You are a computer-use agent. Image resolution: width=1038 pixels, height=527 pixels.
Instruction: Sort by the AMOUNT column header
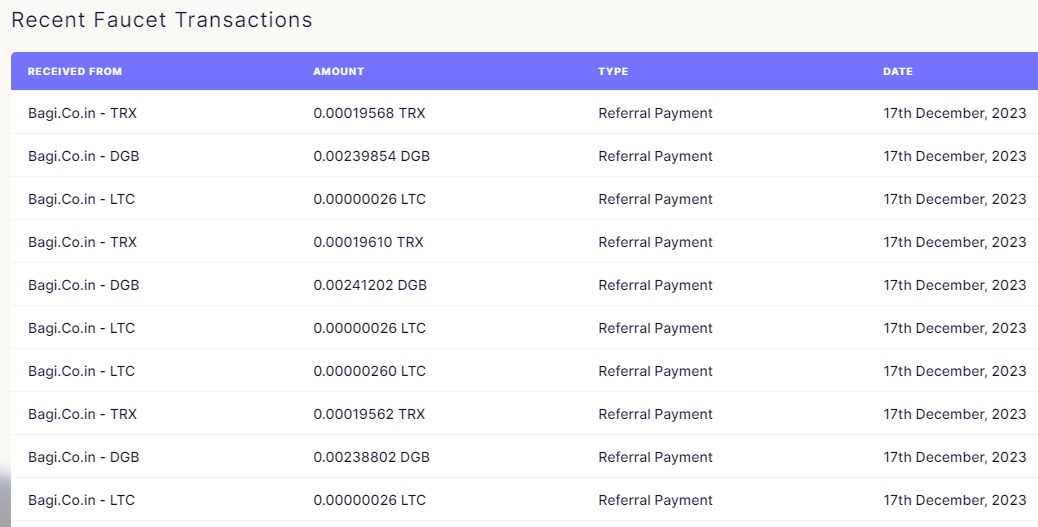pyautogui.click(x=338, y=72)
